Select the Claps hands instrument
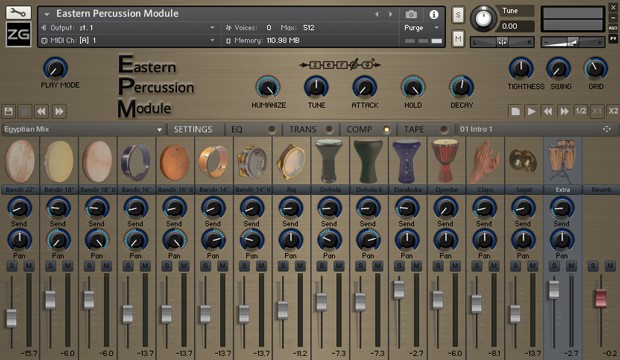Viewport: 620px width, 360px height. pos(484,161)
